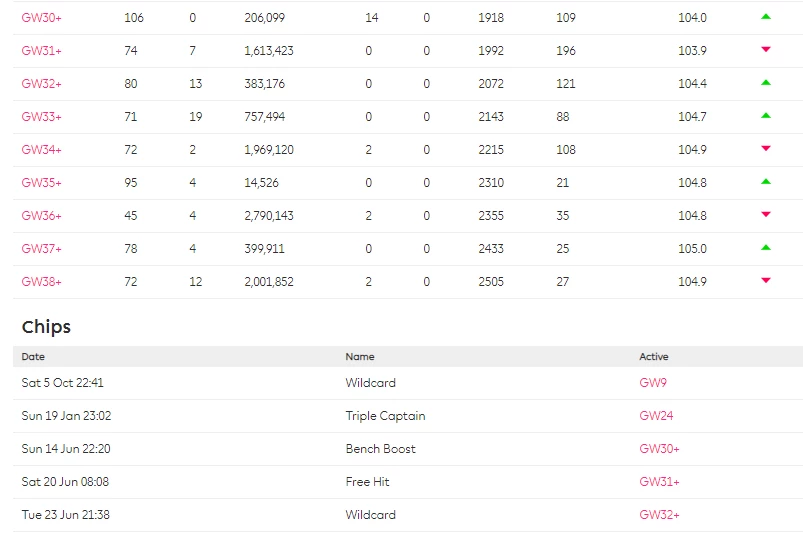Open the GW37+ gameweek history link

coord(41,249)
